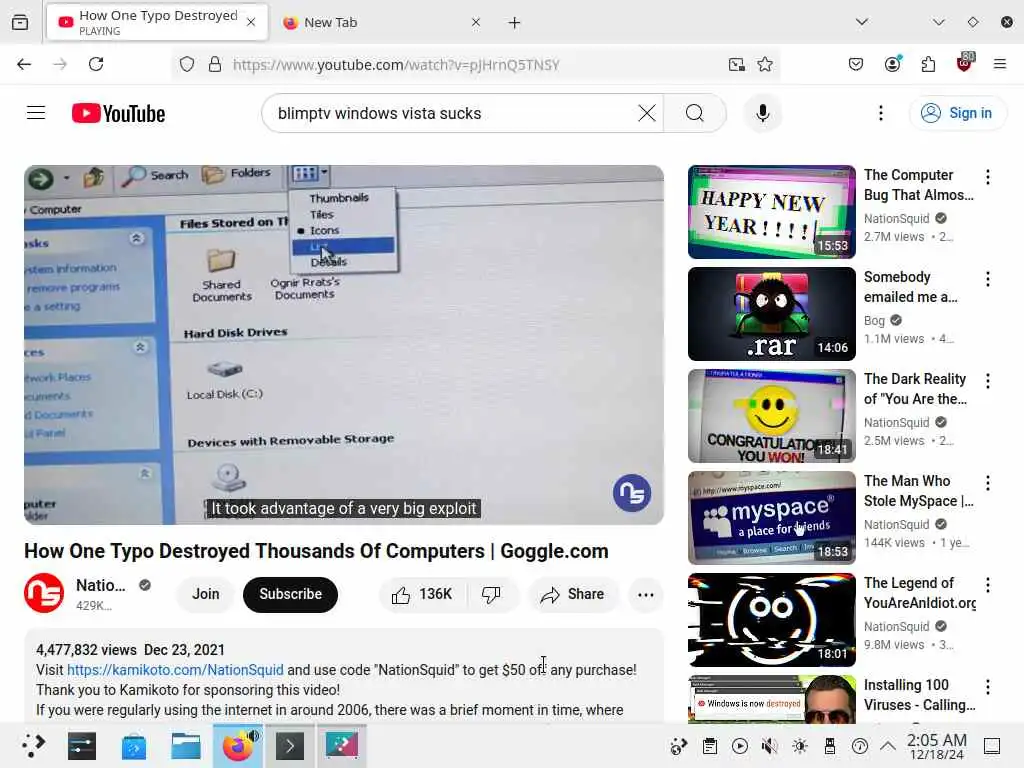Click Sign in button
Viewport: 1024px width, 768px height.
[957, 113]
